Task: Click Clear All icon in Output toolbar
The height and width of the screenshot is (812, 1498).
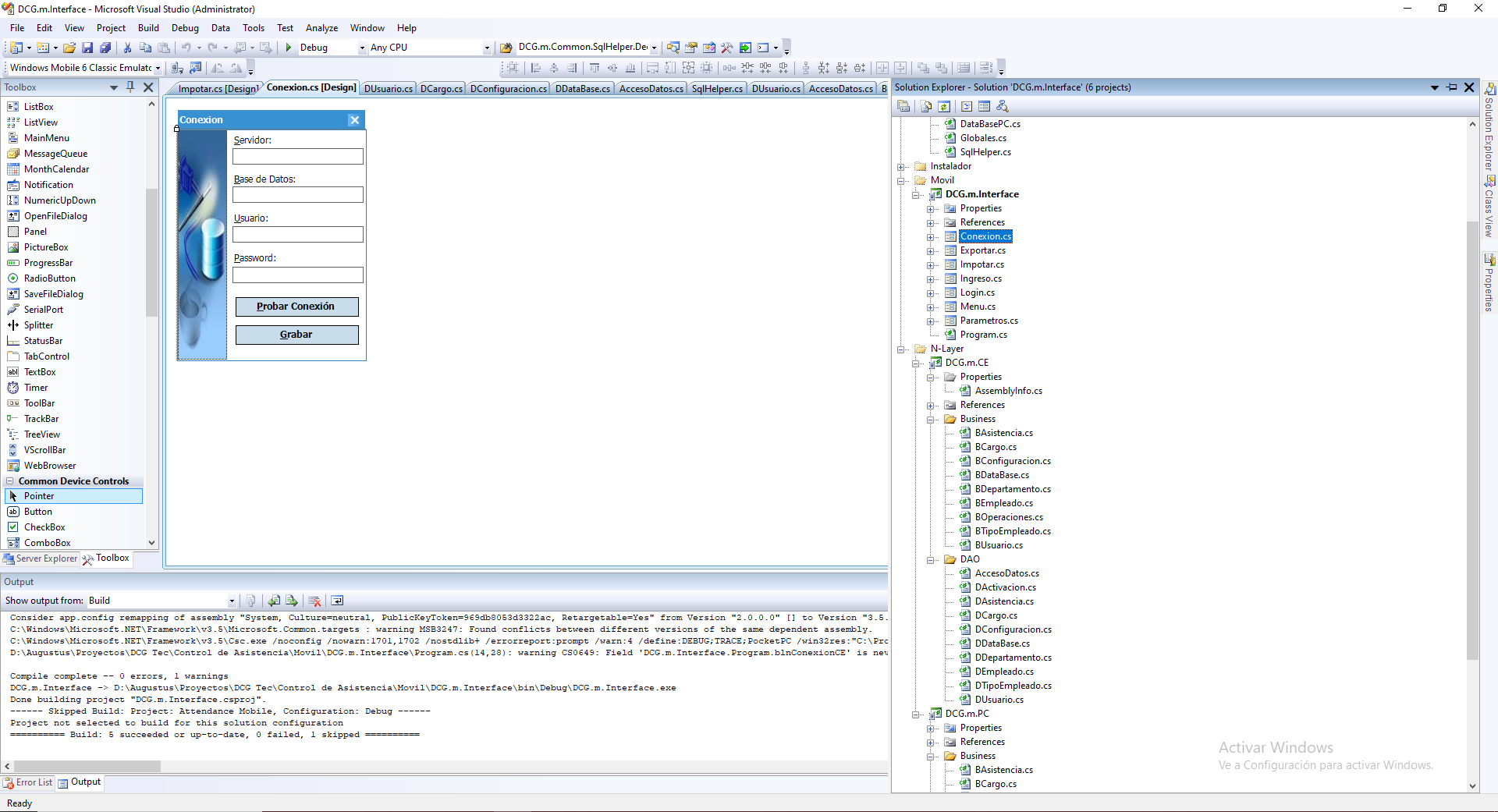Action: (x=315, y=601)
